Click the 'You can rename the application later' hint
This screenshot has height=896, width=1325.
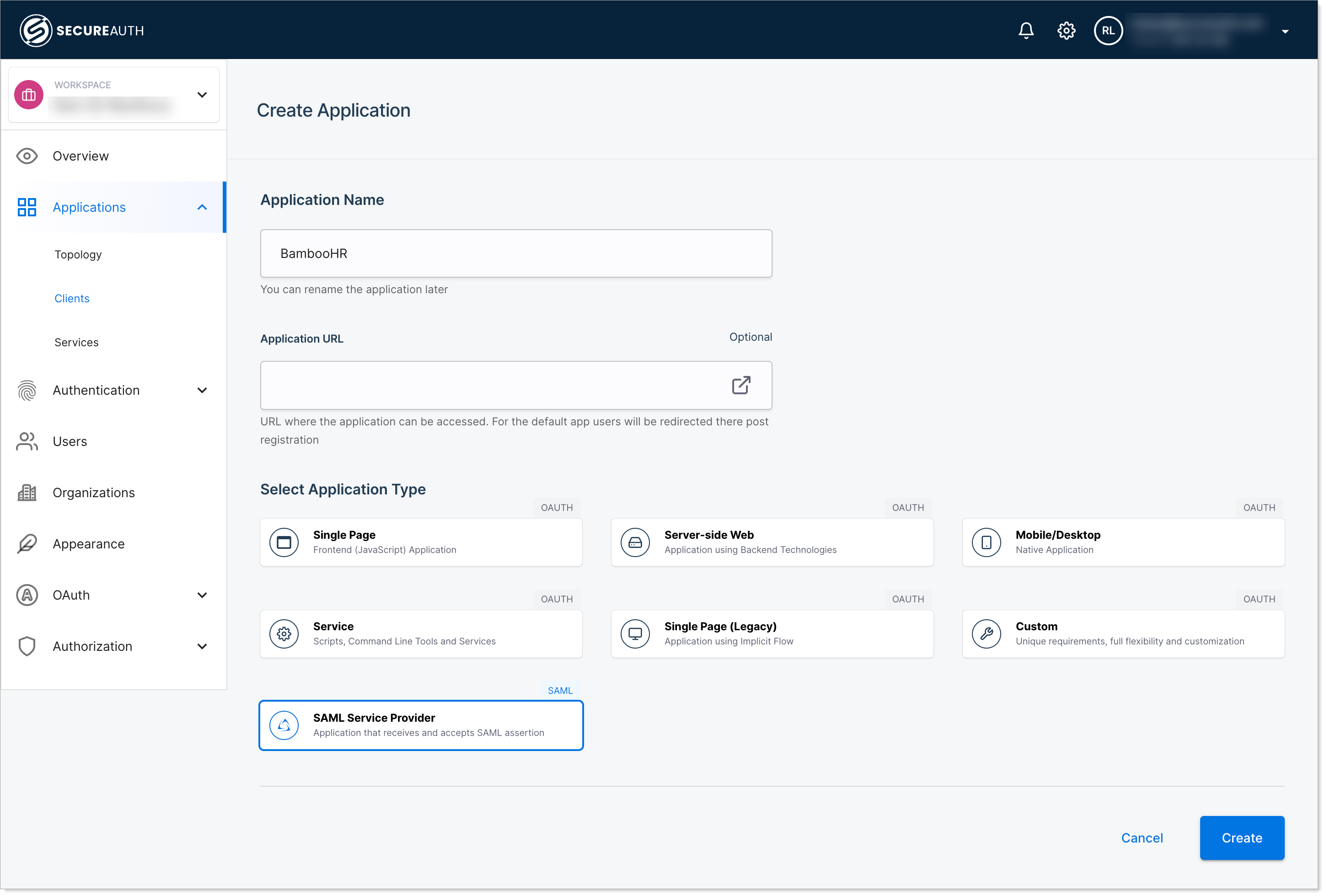click(x=354, y=289)
